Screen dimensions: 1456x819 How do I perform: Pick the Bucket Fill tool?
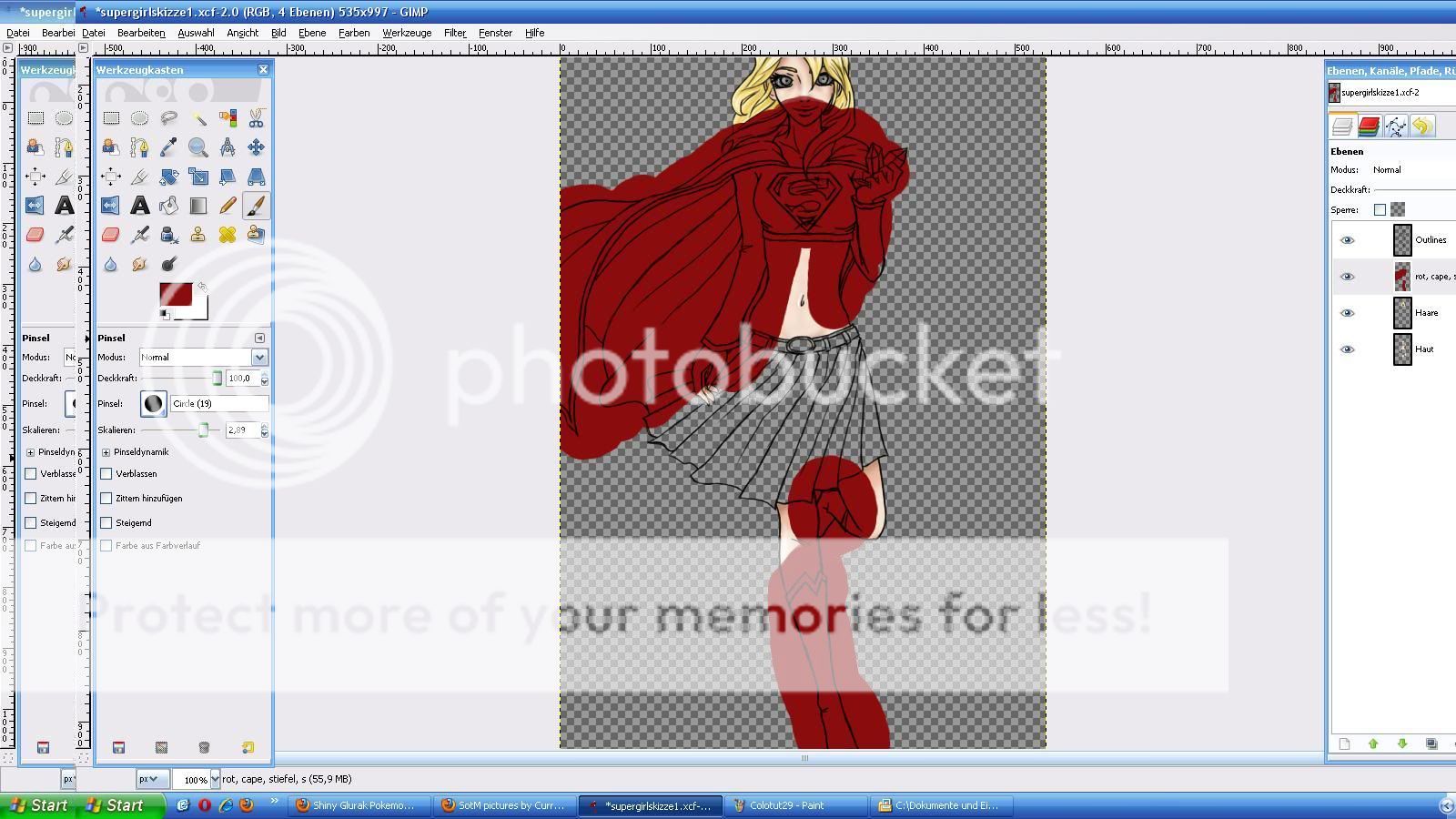click(x=168, y=206)
